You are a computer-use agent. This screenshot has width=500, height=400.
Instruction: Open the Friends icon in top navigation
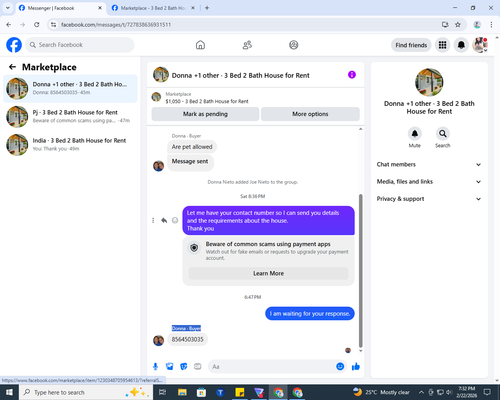coord(247,45)
